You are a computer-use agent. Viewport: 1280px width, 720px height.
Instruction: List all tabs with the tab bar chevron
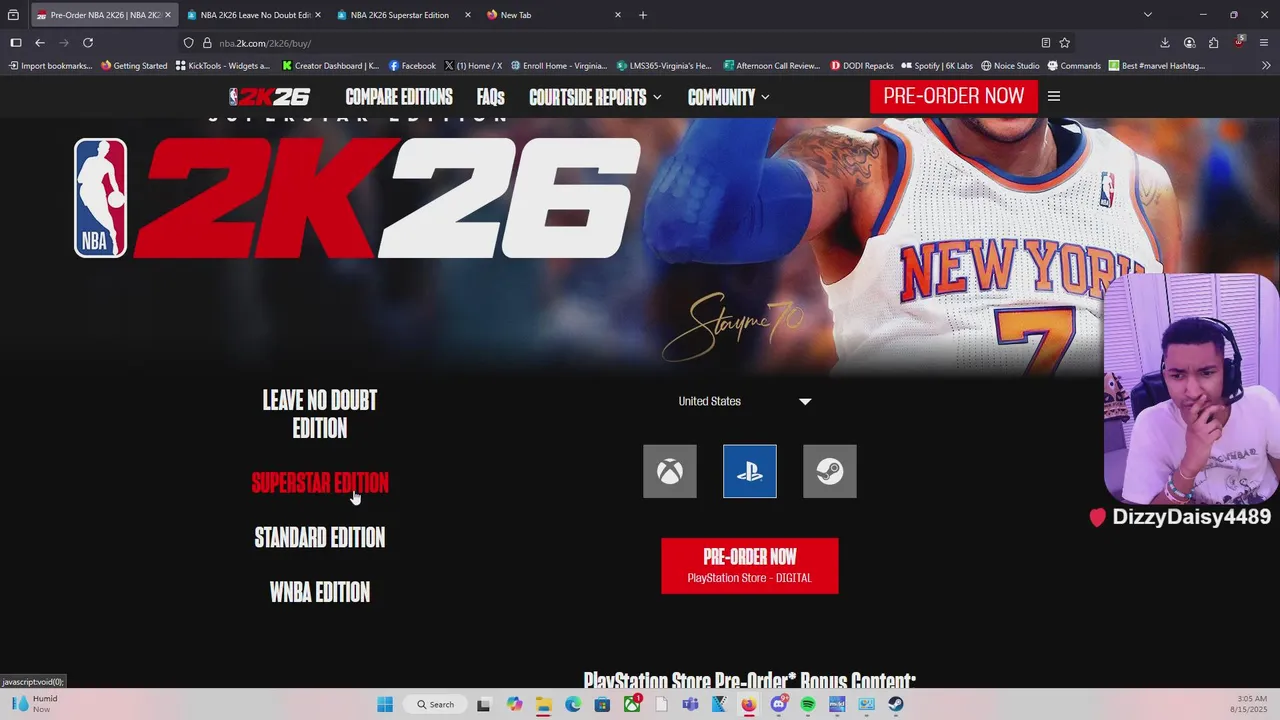click(1147, 15)
